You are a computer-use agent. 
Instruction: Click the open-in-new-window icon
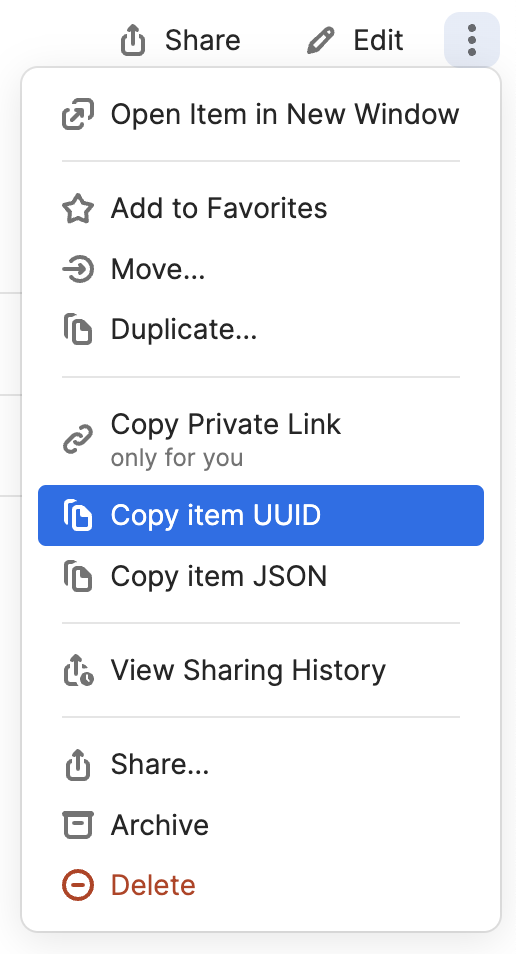78,114
